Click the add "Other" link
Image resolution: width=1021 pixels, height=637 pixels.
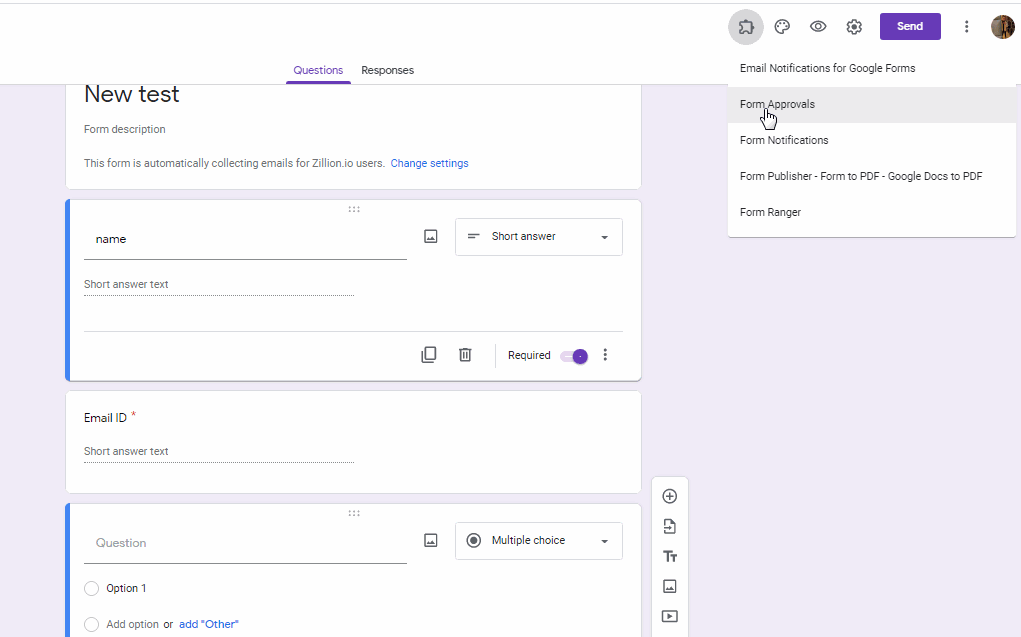pyautogui.click(x=208, y=624)
